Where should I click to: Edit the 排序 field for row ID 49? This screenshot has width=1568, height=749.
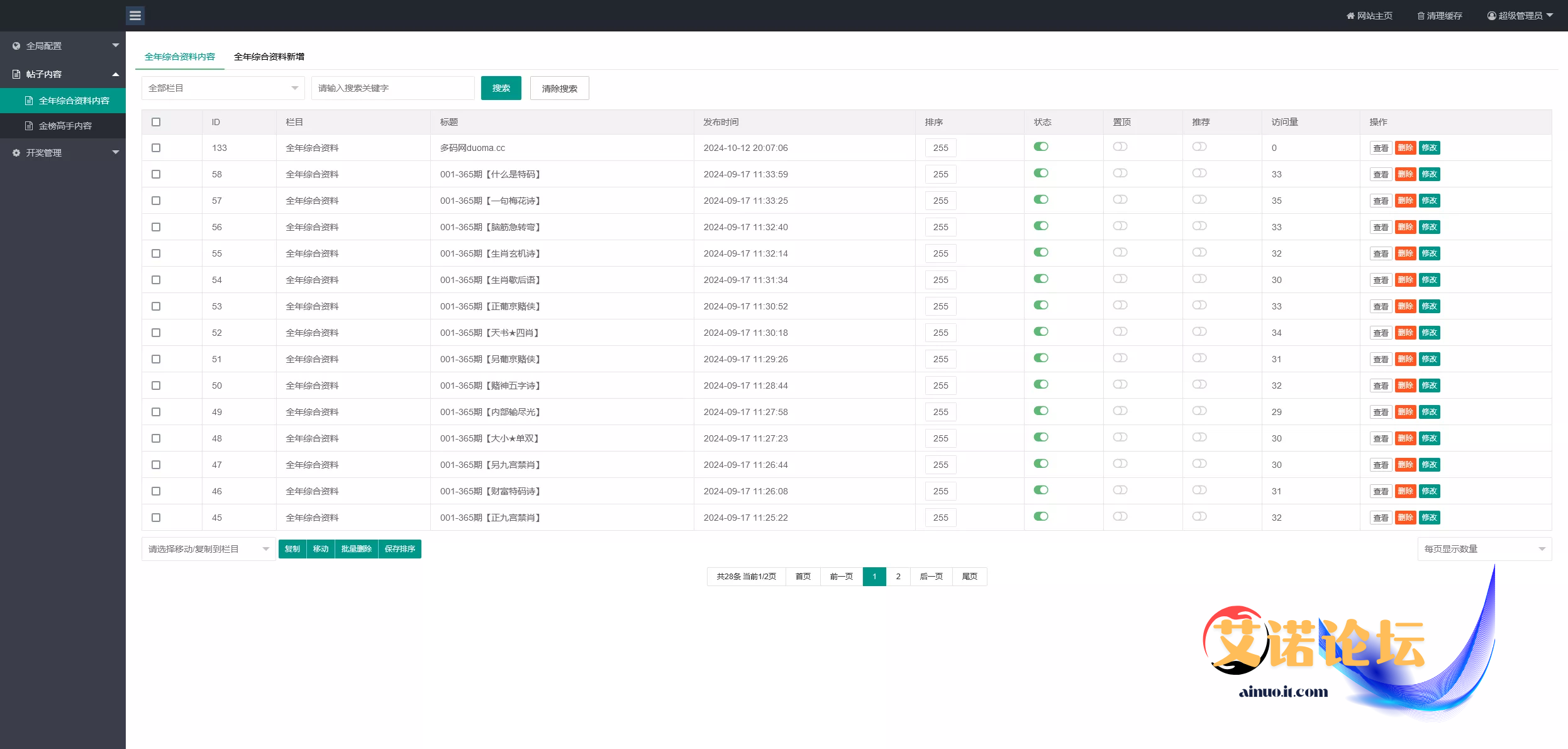coord(941,412)
